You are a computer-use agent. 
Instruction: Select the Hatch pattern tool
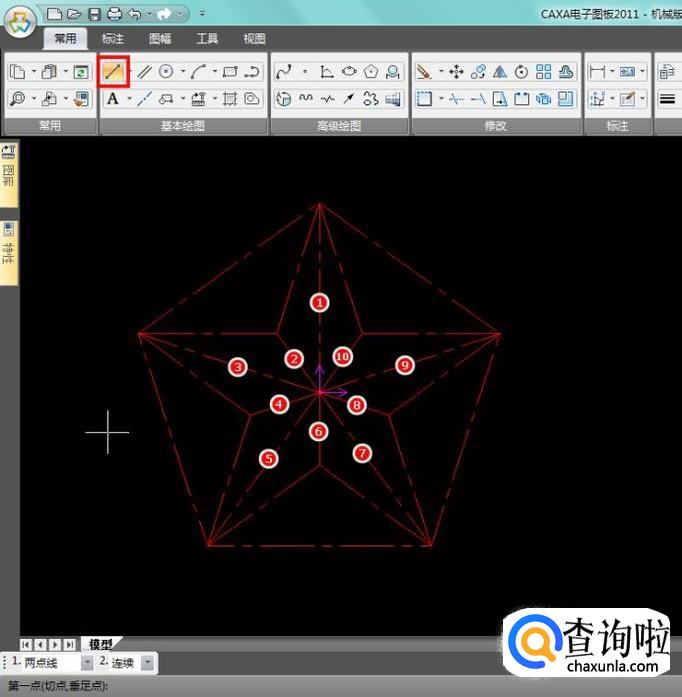pos(230,99)
